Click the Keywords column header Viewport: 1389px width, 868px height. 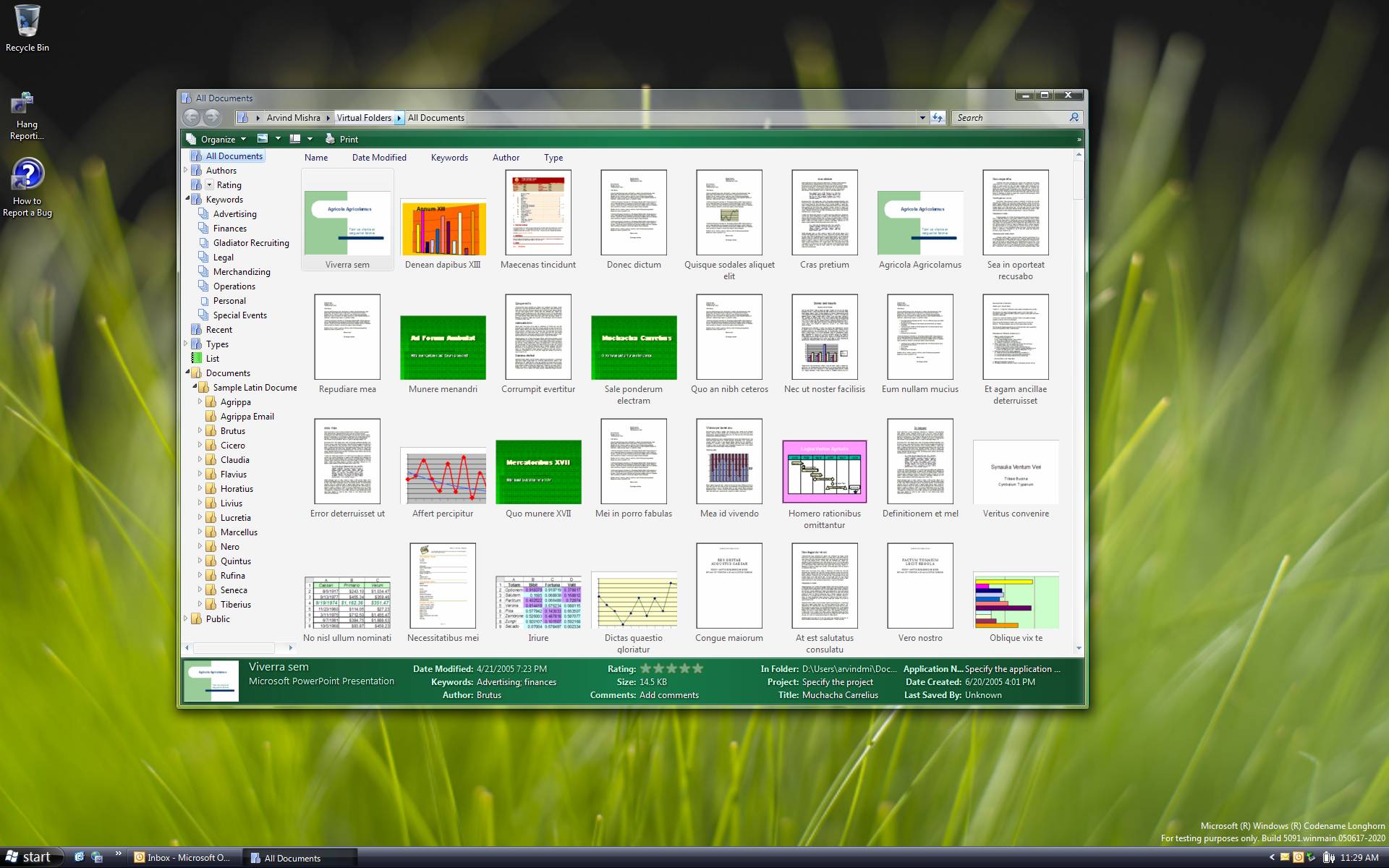449,157
